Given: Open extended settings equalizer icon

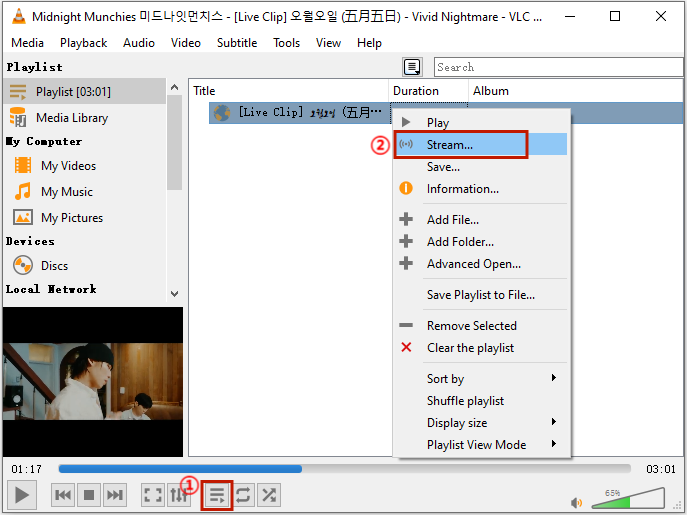Looking at the screenshot, I should (x=179, y=494).
